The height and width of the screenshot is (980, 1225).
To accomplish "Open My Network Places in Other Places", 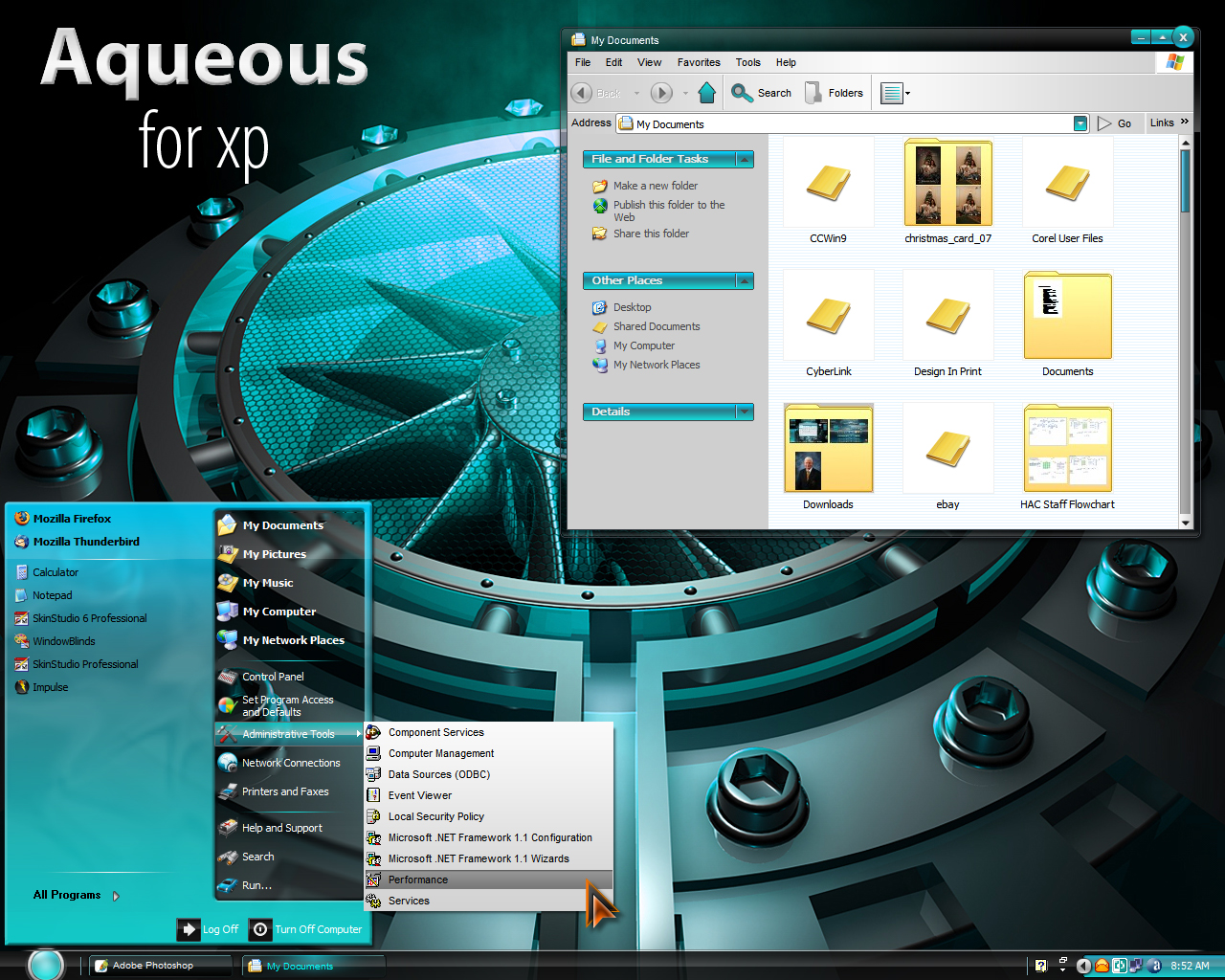I will coord(657,365).
